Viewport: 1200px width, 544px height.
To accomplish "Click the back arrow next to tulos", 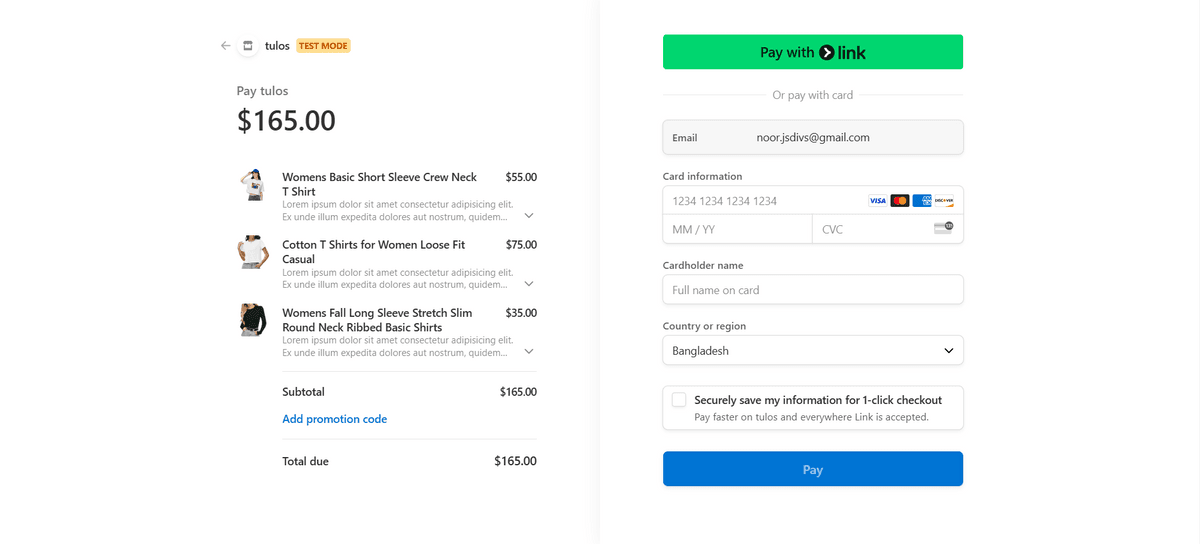I will pyautogui.click(x=226, y=46).
